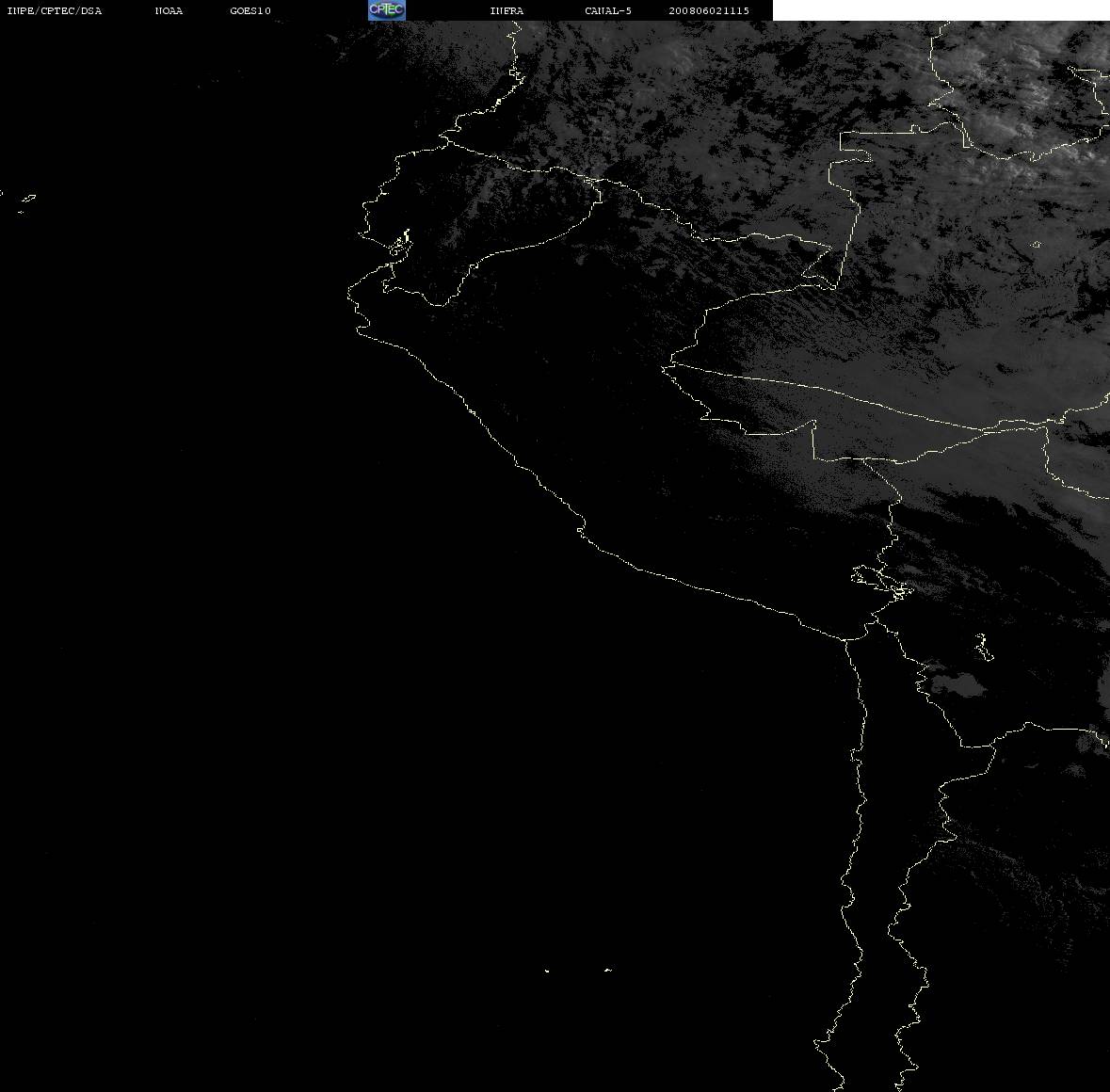Click the Lake Poopó outline
This screenshot has width=1110, height=1092.
pos(983,647)
